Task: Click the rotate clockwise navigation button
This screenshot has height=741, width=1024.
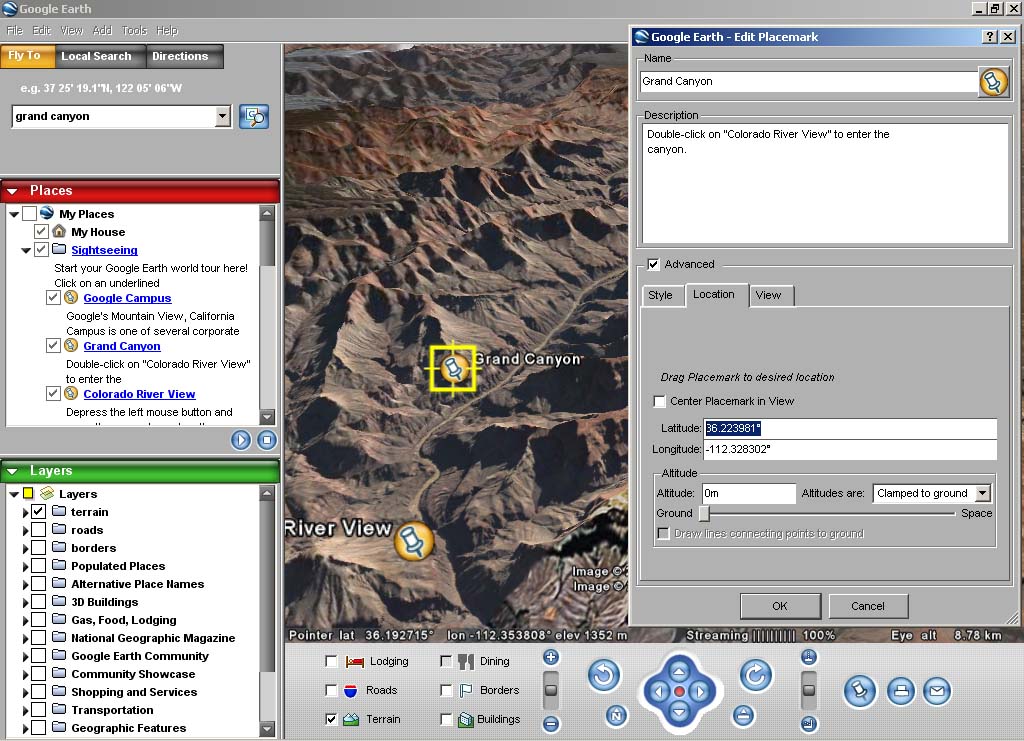Action: point(755,676)
